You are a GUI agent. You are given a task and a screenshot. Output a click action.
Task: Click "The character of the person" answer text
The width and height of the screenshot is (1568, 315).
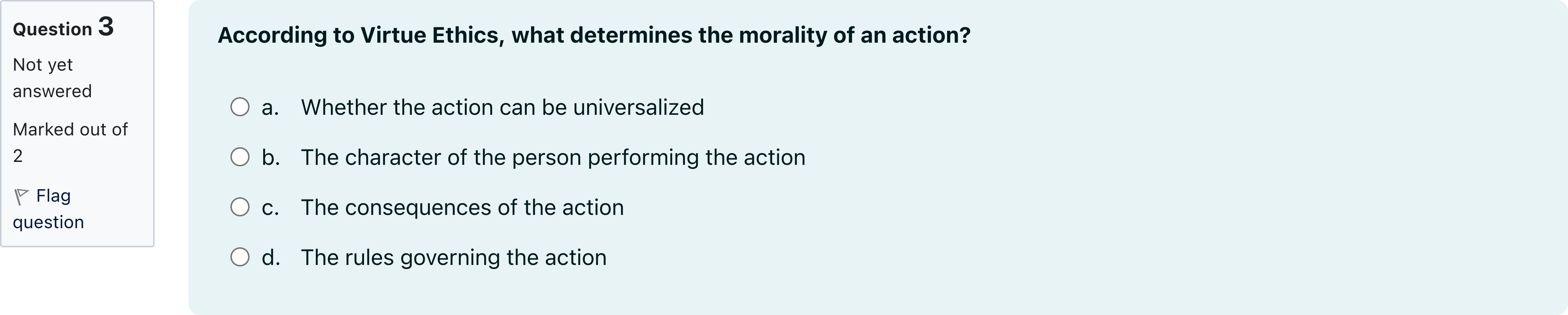click(552, 157)
